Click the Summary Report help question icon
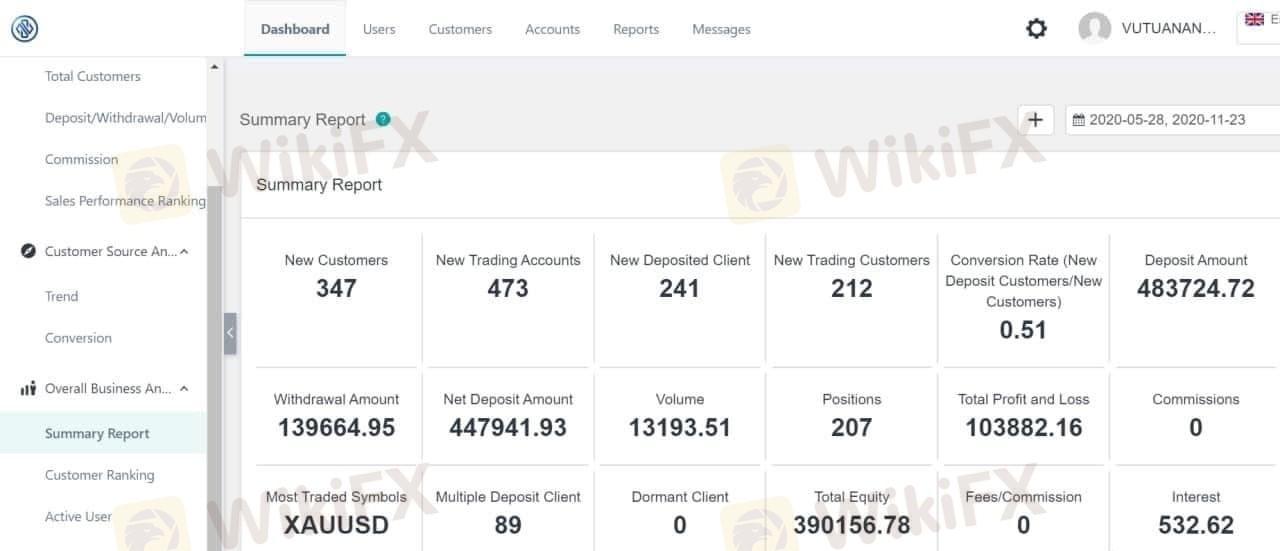1280x551 pixels. (x=383, y=119)
